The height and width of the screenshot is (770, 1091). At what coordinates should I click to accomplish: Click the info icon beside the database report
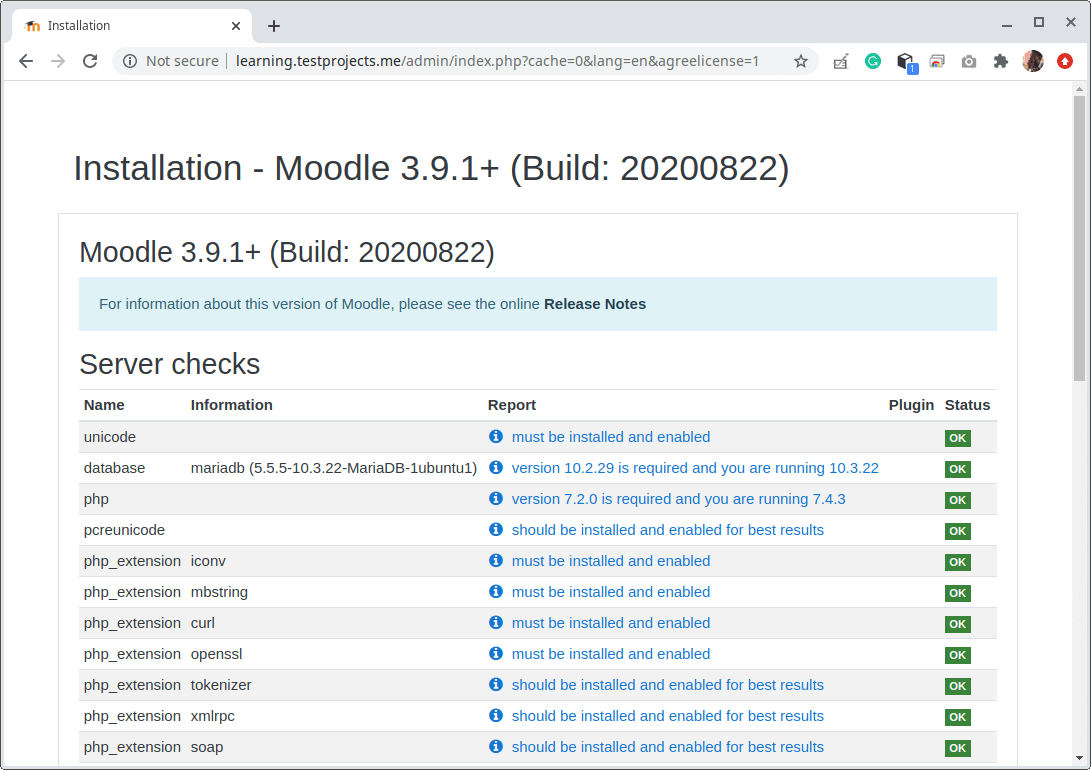click(495, 468)
